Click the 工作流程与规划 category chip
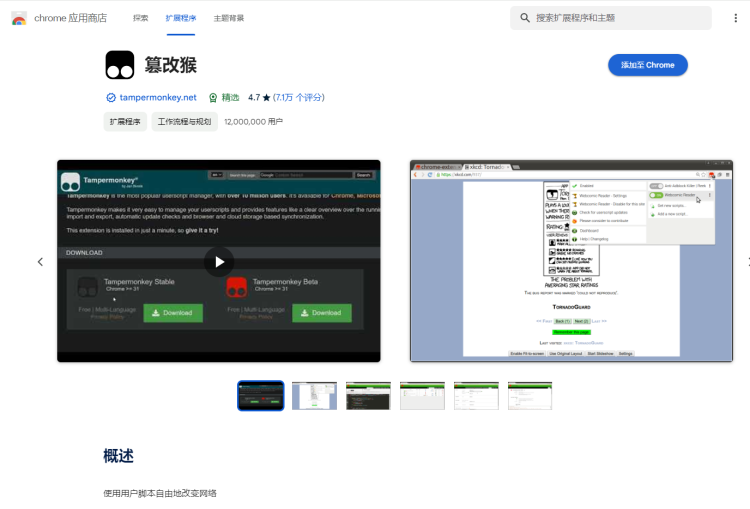This screenshot has height=509, width=750. (185, 122)
